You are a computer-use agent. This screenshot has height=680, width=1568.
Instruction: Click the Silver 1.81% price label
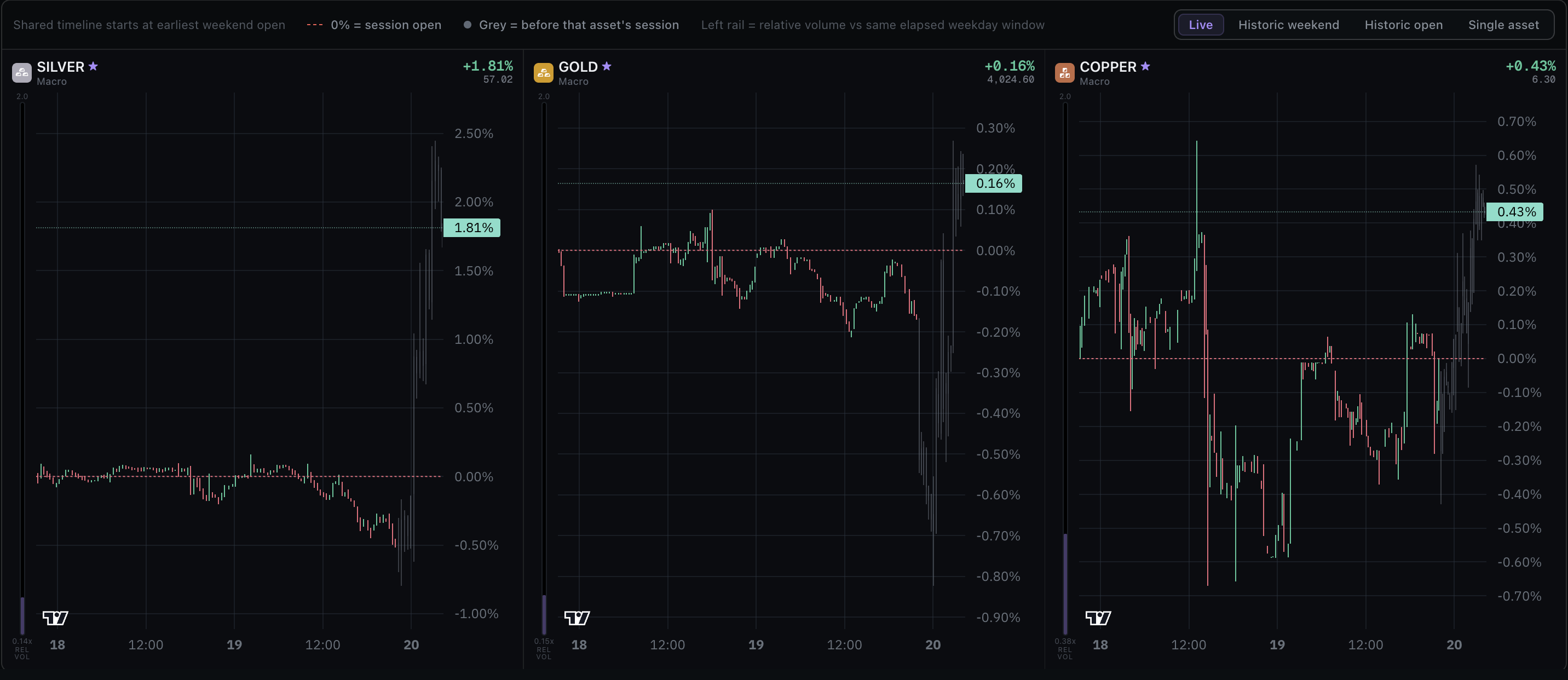coord(472,228)
